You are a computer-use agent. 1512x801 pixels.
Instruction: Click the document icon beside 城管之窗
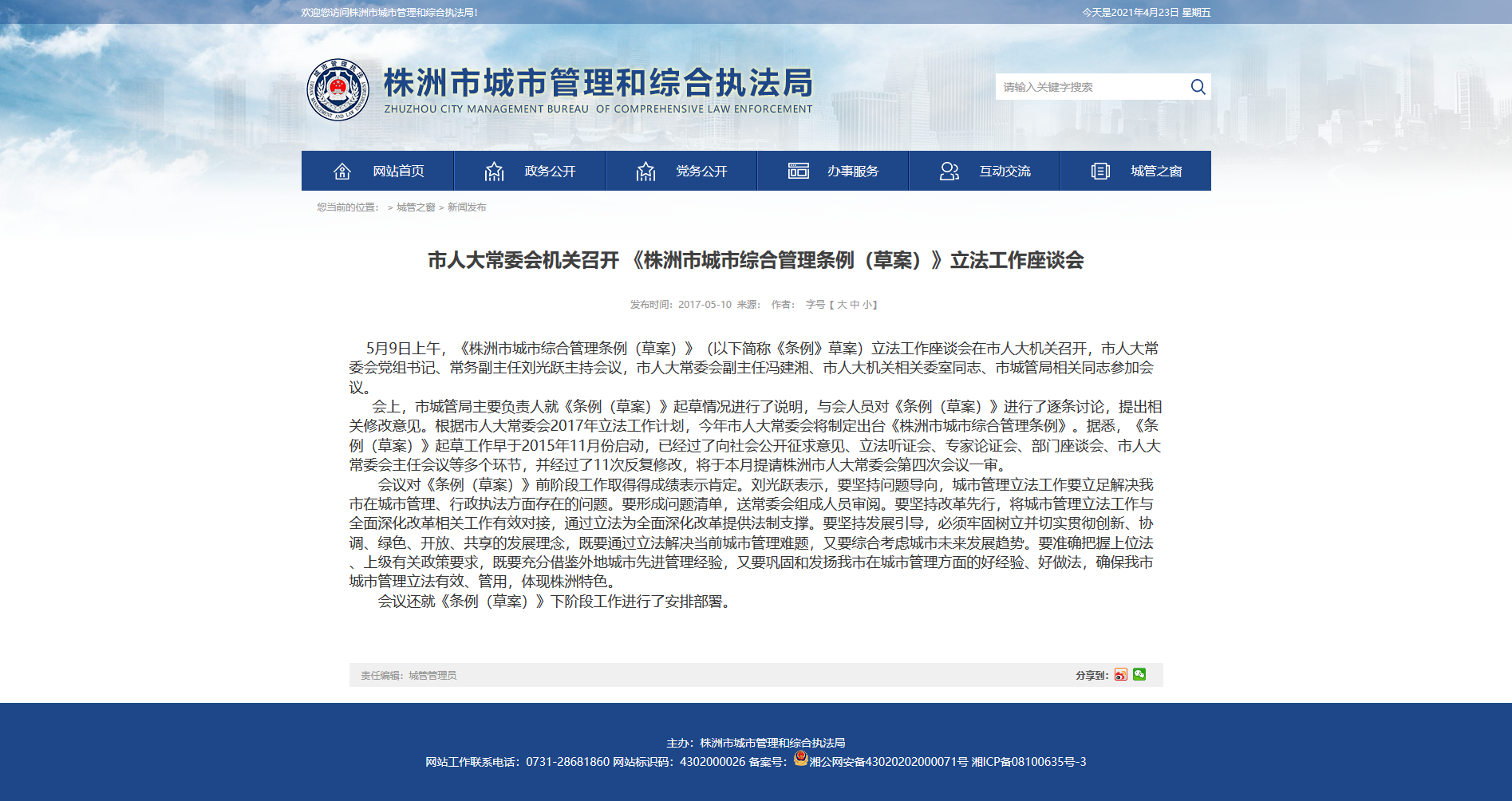click(x=1100, y=171)
